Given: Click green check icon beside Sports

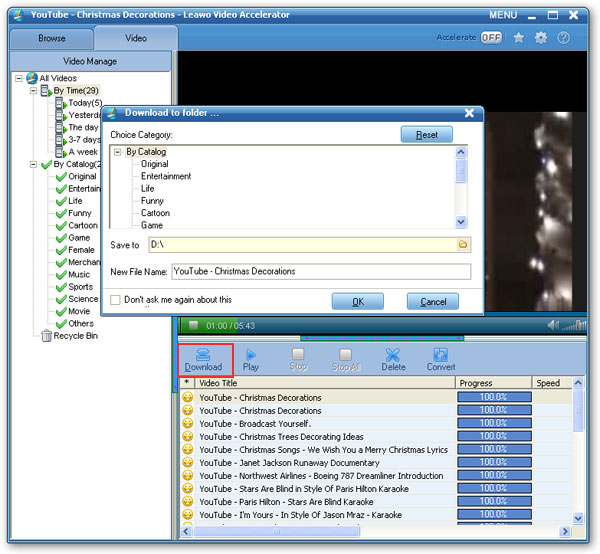Looking at the screenshot, I should point(61,287).
